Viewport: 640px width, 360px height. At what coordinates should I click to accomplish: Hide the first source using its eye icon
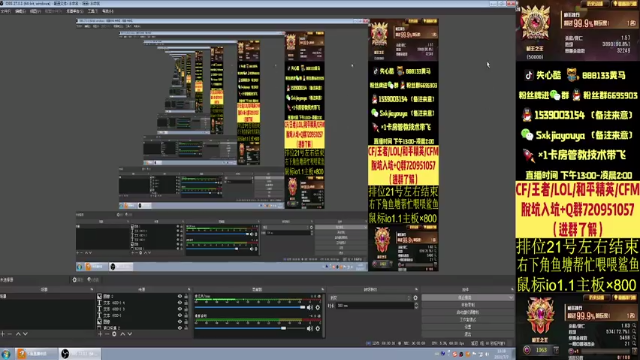[180, 296]
